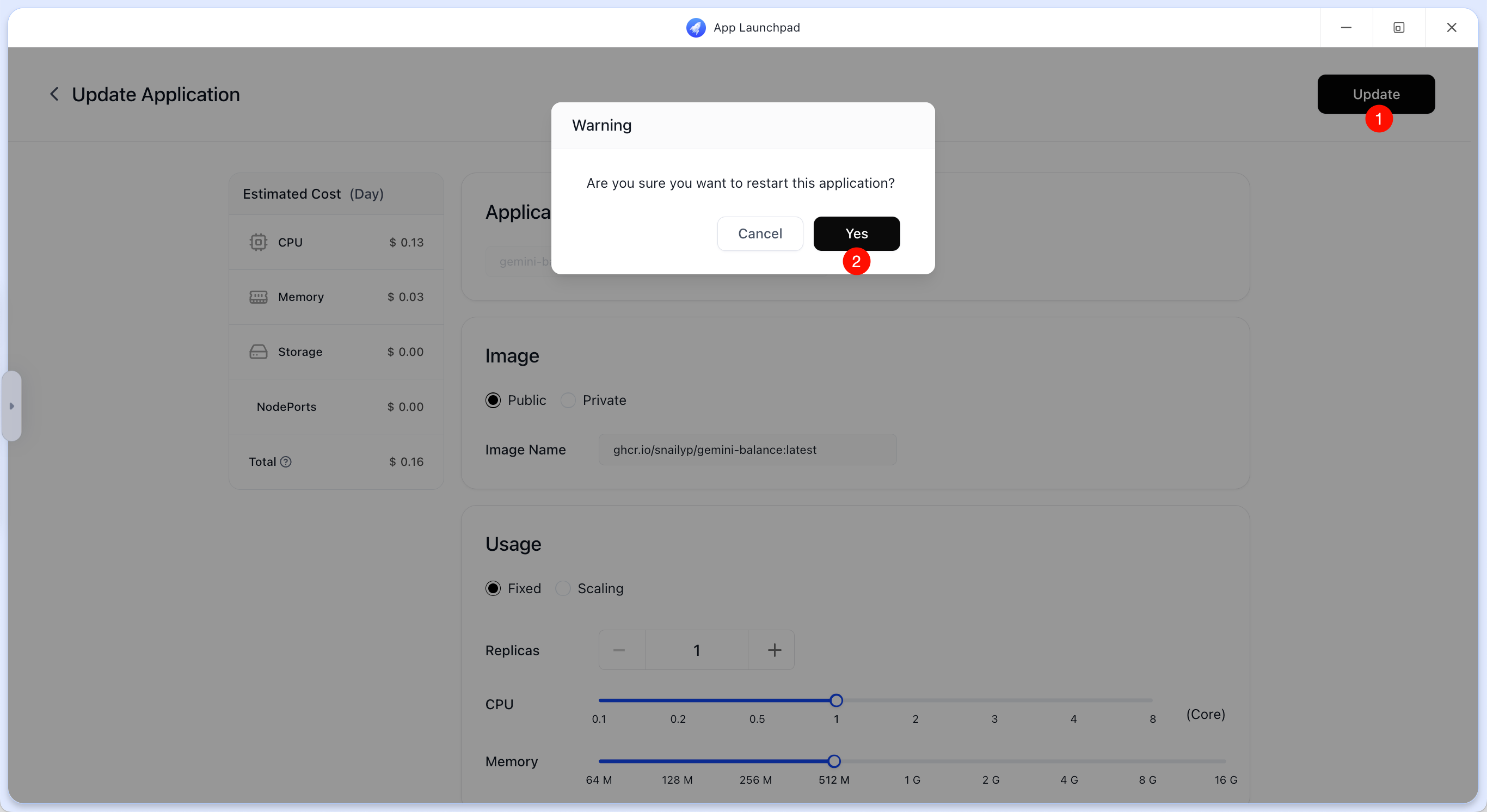
Task: Click the Storage drive icon
Action: pos(258,352)
